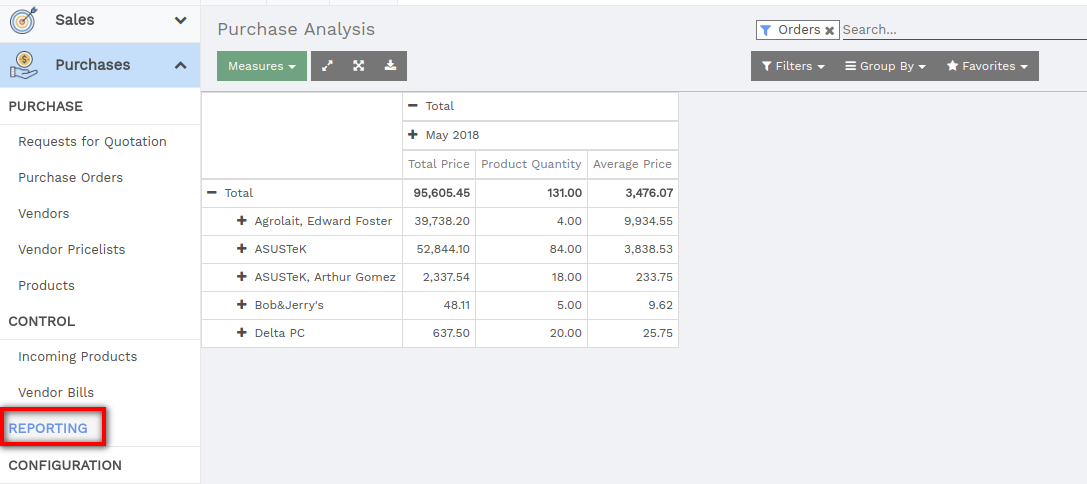
Task: Click the Sales target icon
Action: point(24,19)
